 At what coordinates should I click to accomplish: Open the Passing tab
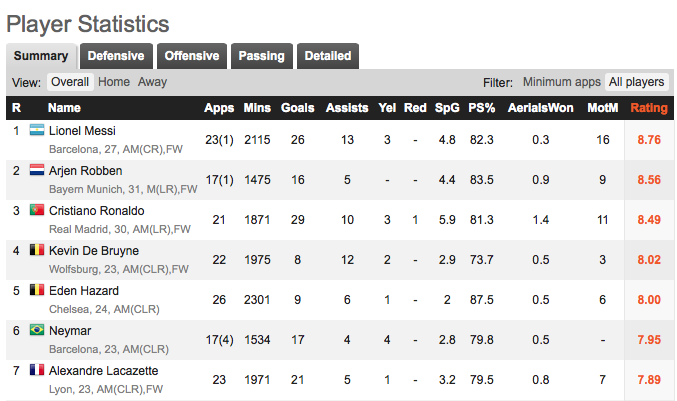tap(261, 56)
